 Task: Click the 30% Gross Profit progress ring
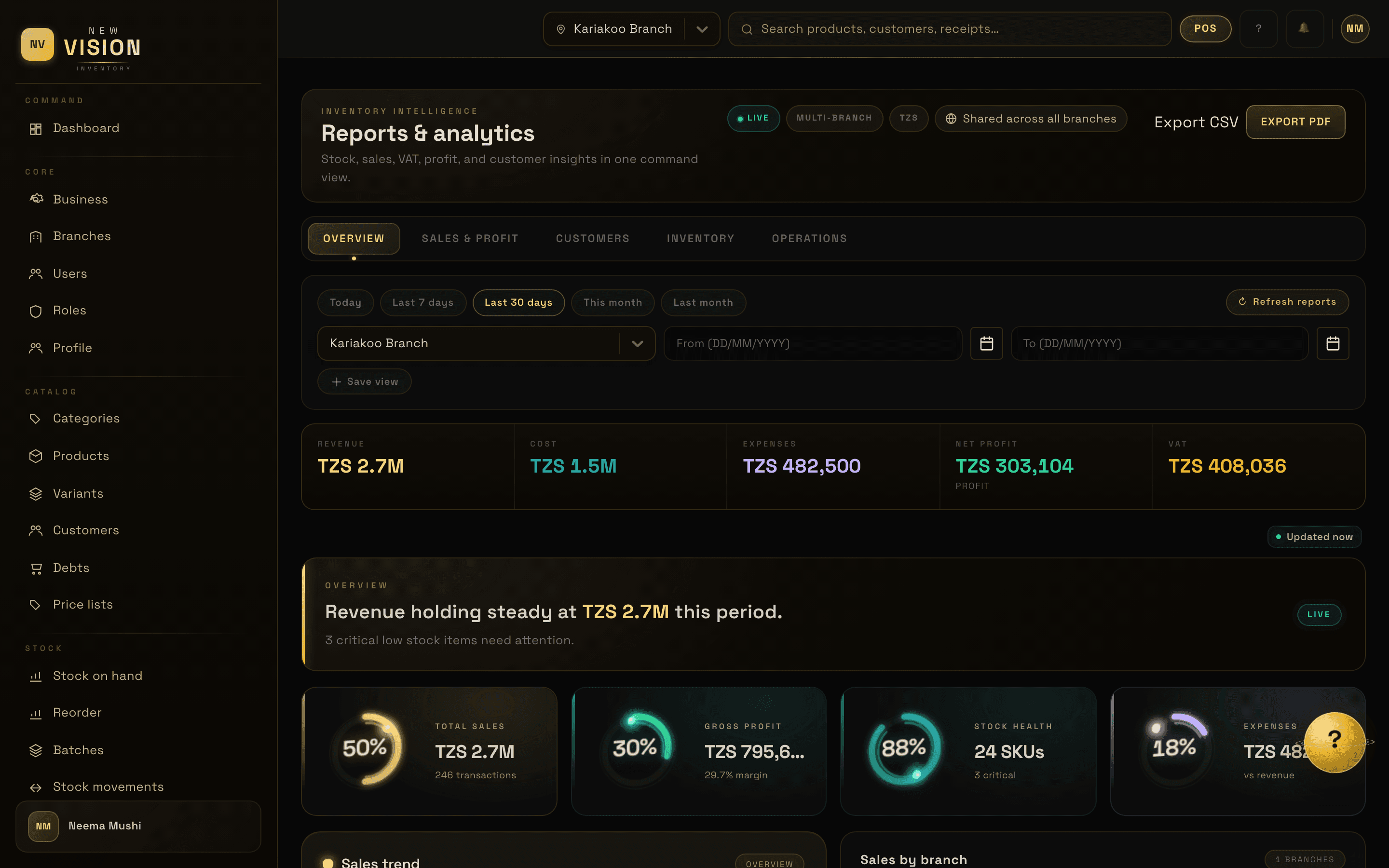635,748
